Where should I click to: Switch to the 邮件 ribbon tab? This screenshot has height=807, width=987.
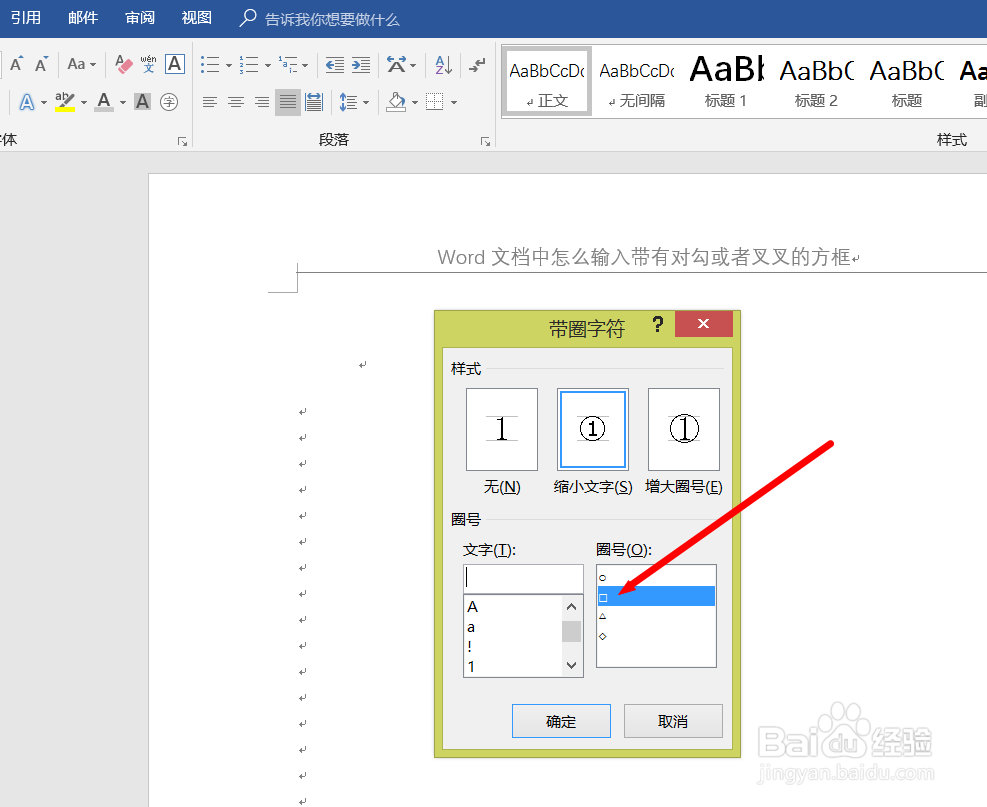click(x=83, y=17)
